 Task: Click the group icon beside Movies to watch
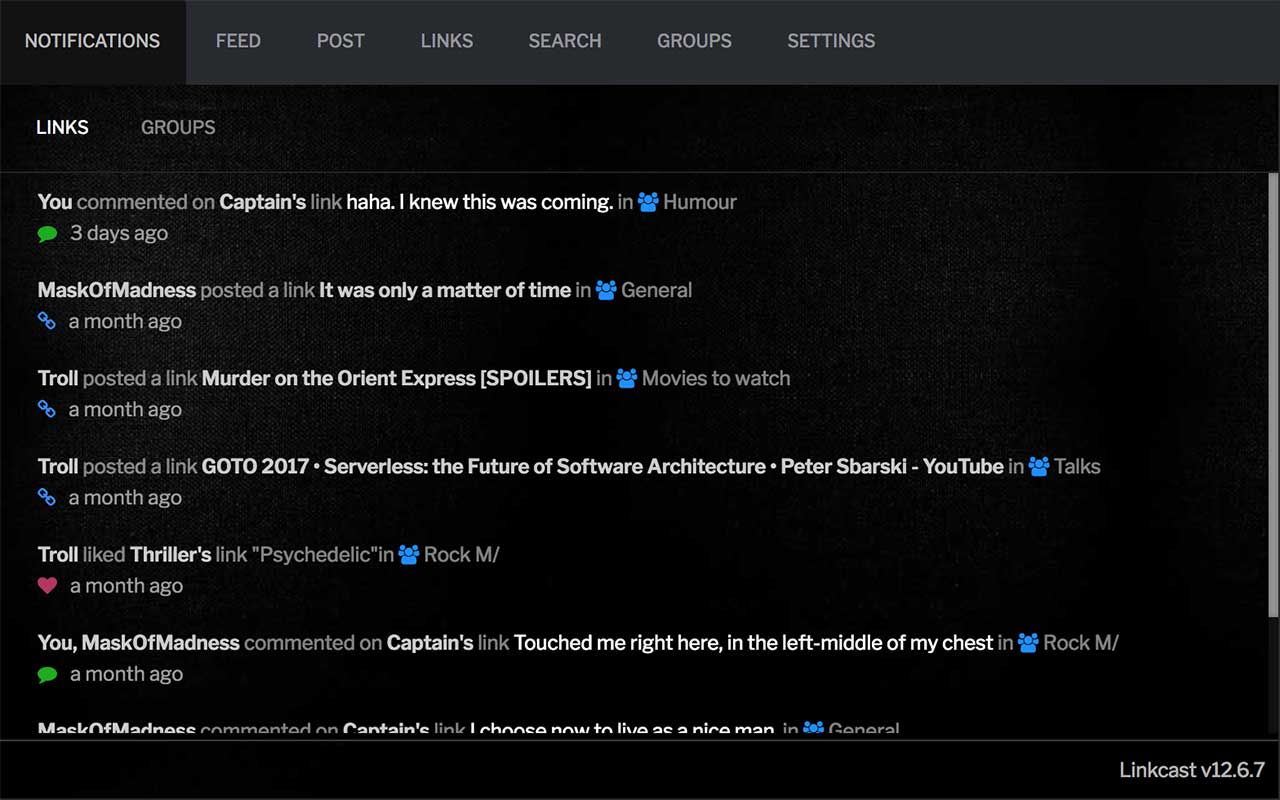pyautogui.click(x=627, y=378)
